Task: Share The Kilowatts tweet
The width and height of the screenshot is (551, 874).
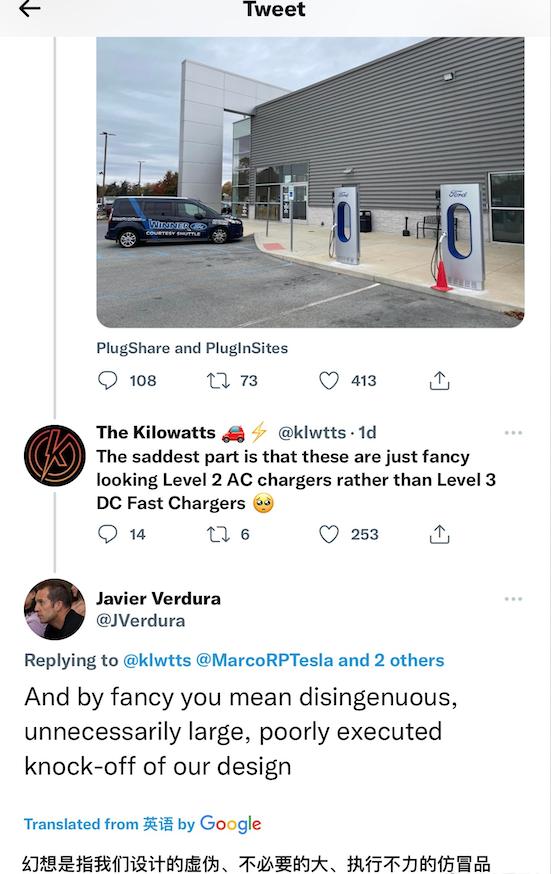Action: [440, 534]
